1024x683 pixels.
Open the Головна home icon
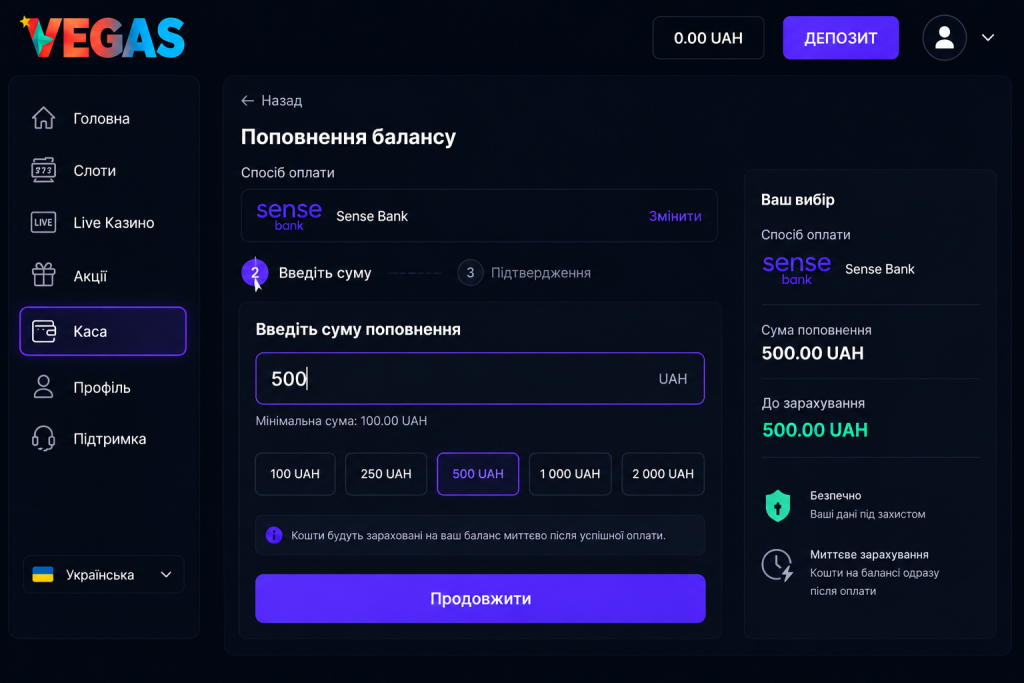click(44, 118)
